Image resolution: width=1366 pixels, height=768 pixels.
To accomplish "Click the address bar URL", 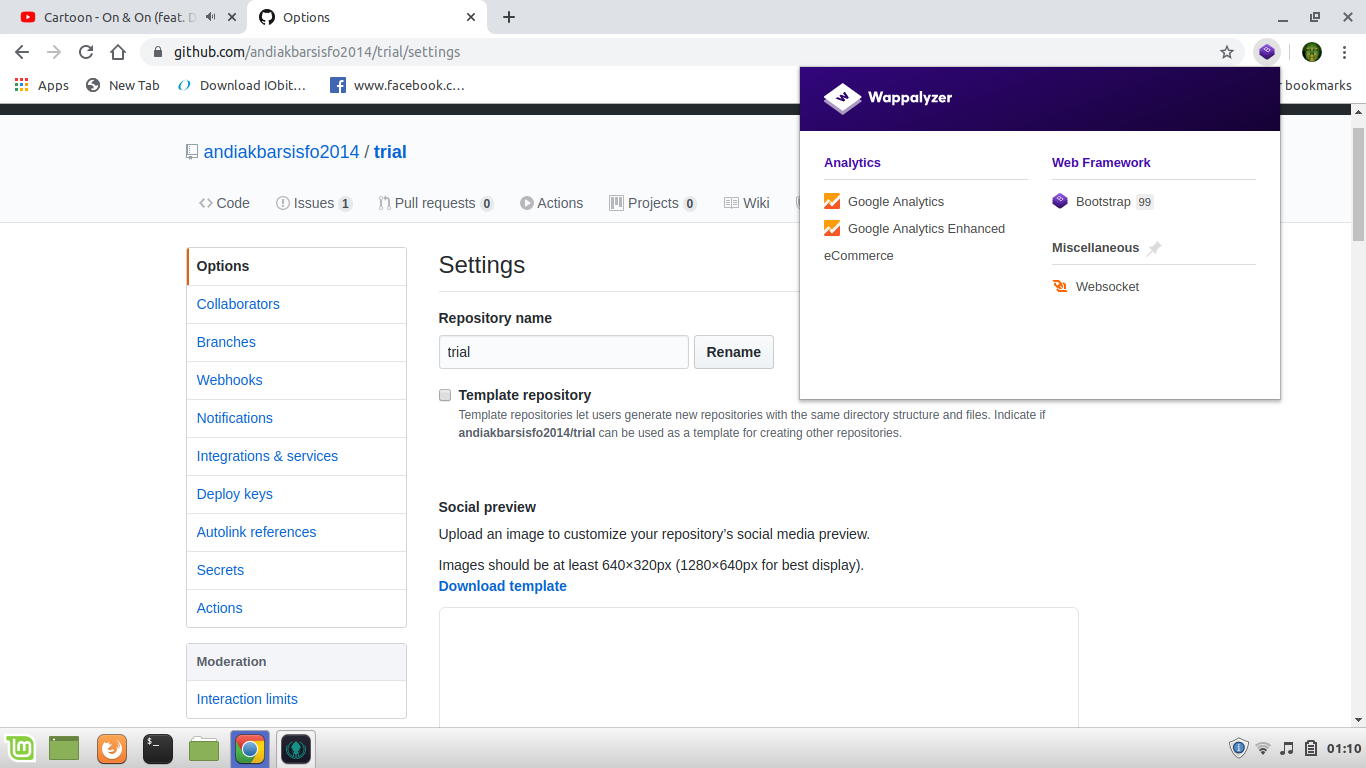I will coord(317,52).
